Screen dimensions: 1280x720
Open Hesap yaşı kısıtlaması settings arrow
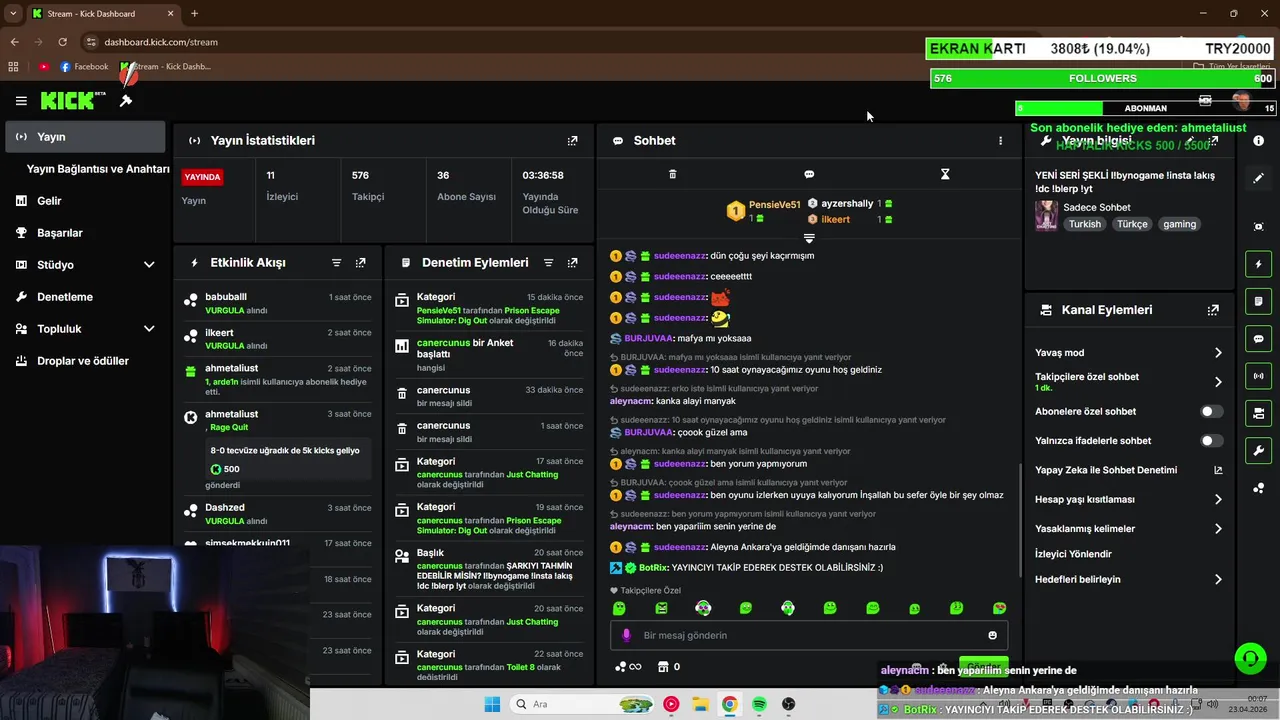1218,499
